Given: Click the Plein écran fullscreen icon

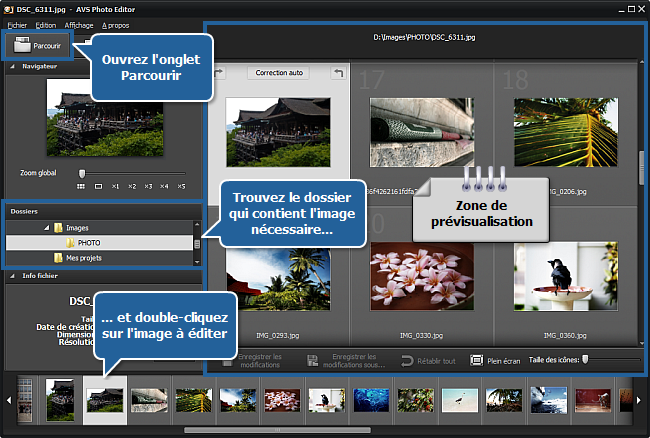Looking at the screenshot, I should tap(477, 359).
